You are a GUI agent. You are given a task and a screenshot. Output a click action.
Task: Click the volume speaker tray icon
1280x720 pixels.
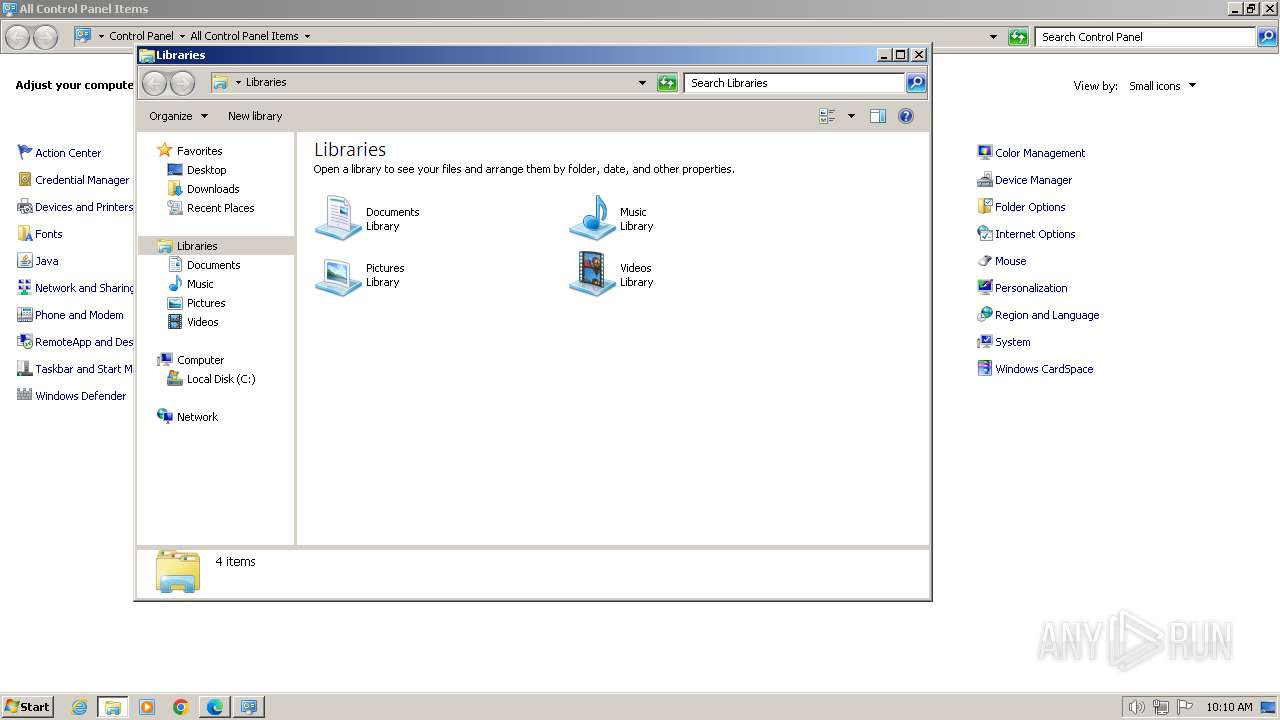tap(1136, 707)
